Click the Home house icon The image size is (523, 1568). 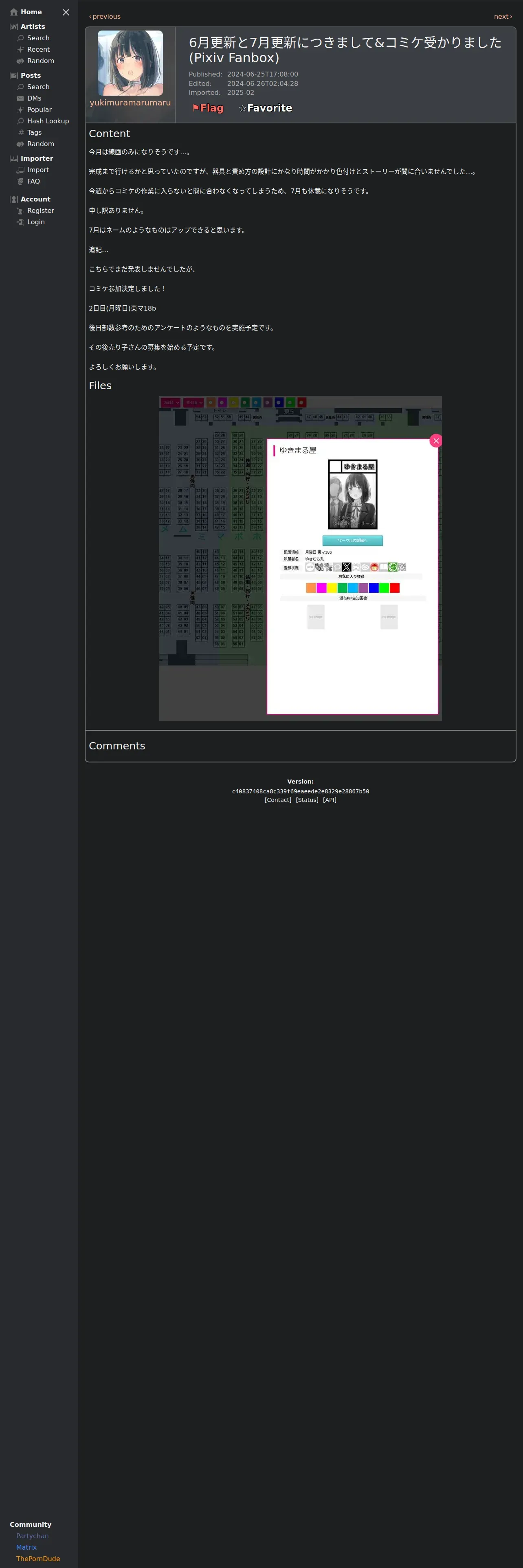[14, 12]
